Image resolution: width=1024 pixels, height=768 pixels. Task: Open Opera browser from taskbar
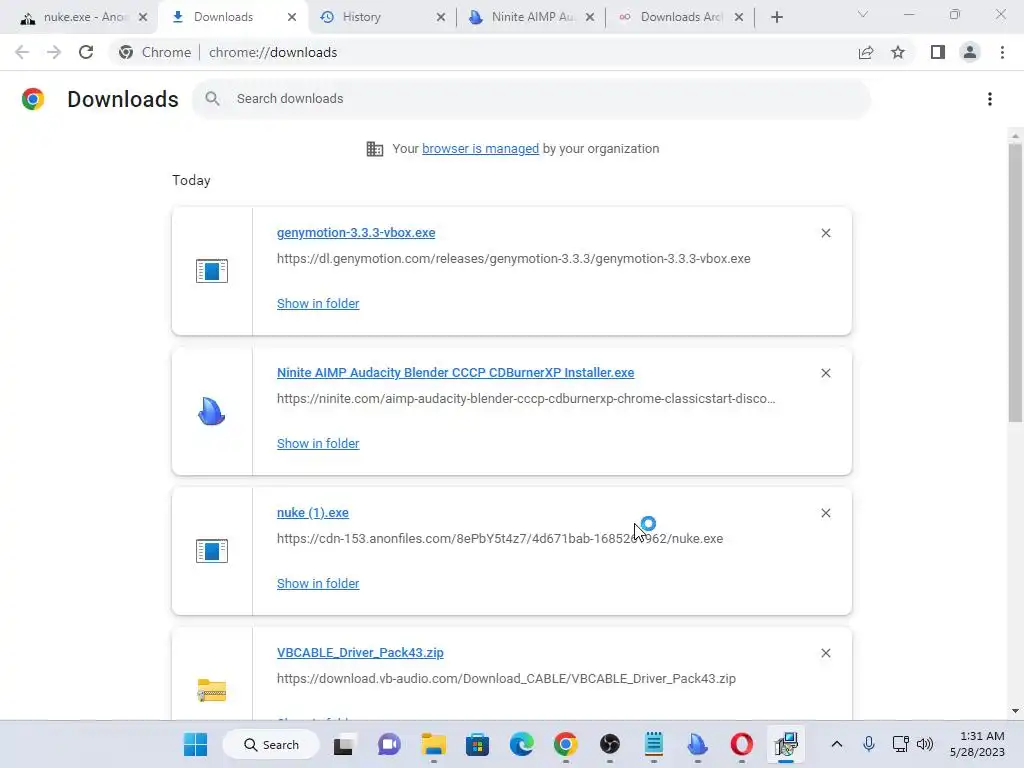[741, 744]
